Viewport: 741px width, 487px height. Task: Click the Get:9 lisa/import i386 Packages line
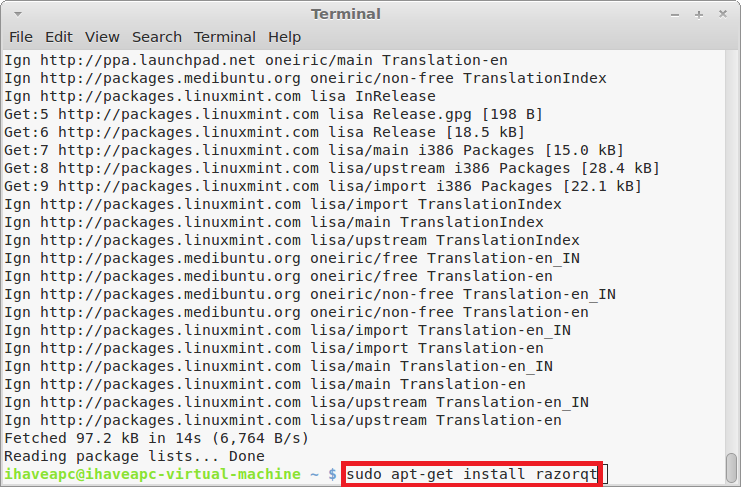click(323, 186)
